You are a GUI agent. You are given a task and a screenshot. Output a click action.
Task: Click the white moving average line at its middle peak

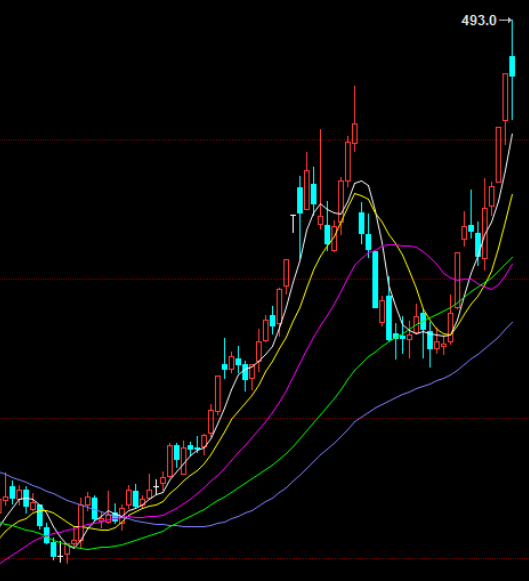pos(361,182)
